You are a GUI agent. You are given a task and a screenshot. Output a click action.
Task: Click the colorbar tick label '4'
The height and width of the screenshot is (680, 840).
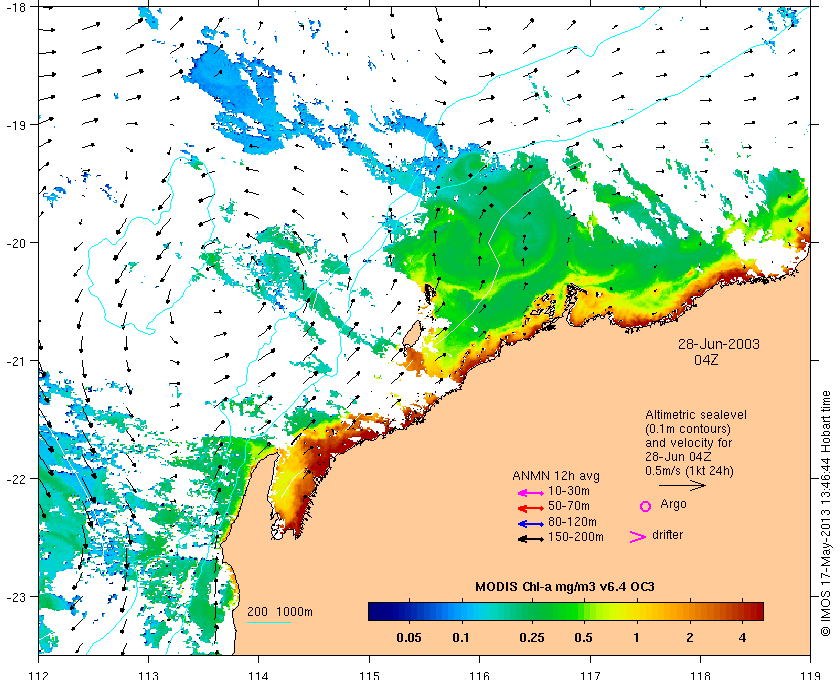(x=742, y=638)
